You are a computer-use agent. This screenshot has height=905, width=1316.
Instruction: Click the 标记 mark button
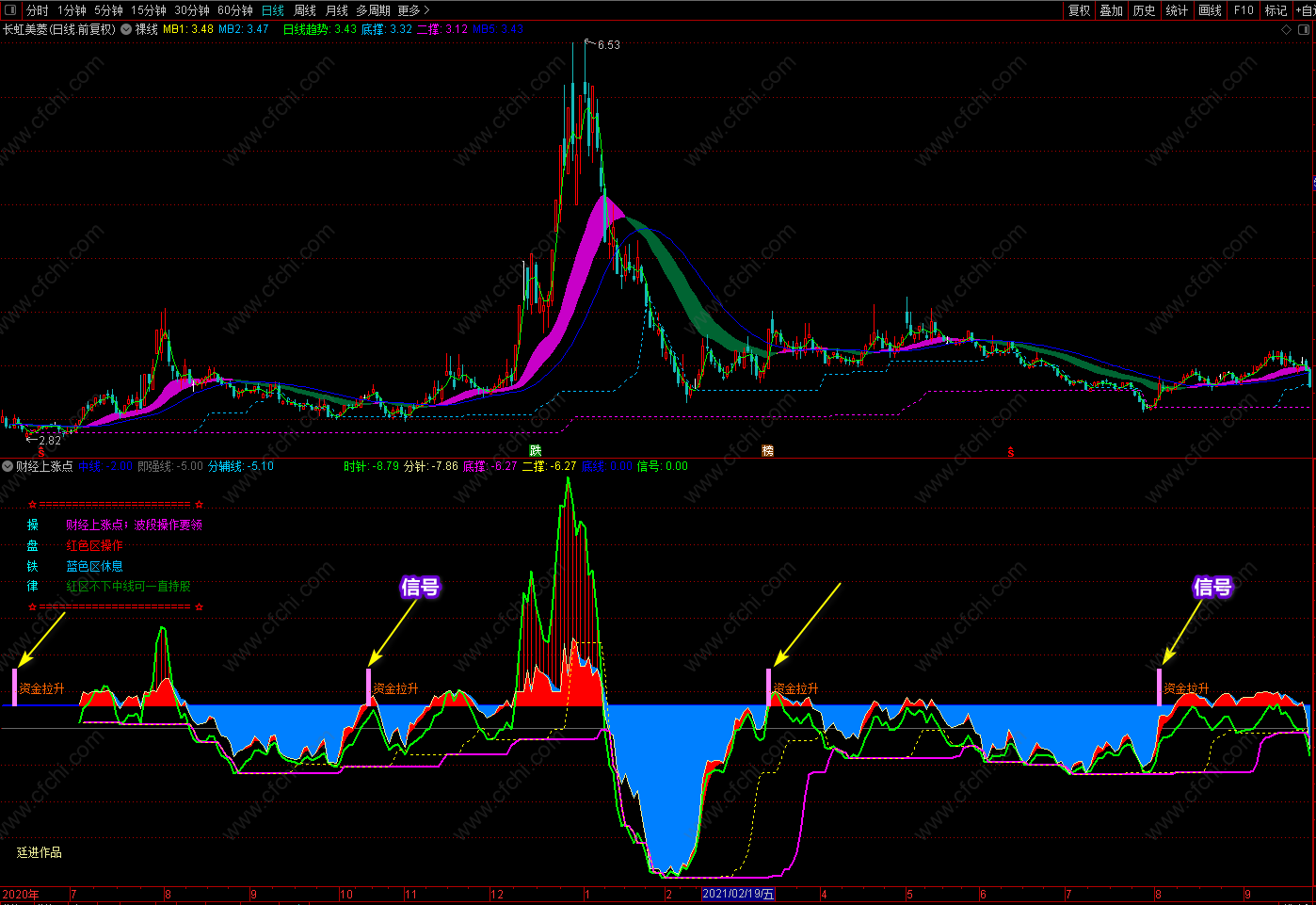(1276, 10)
